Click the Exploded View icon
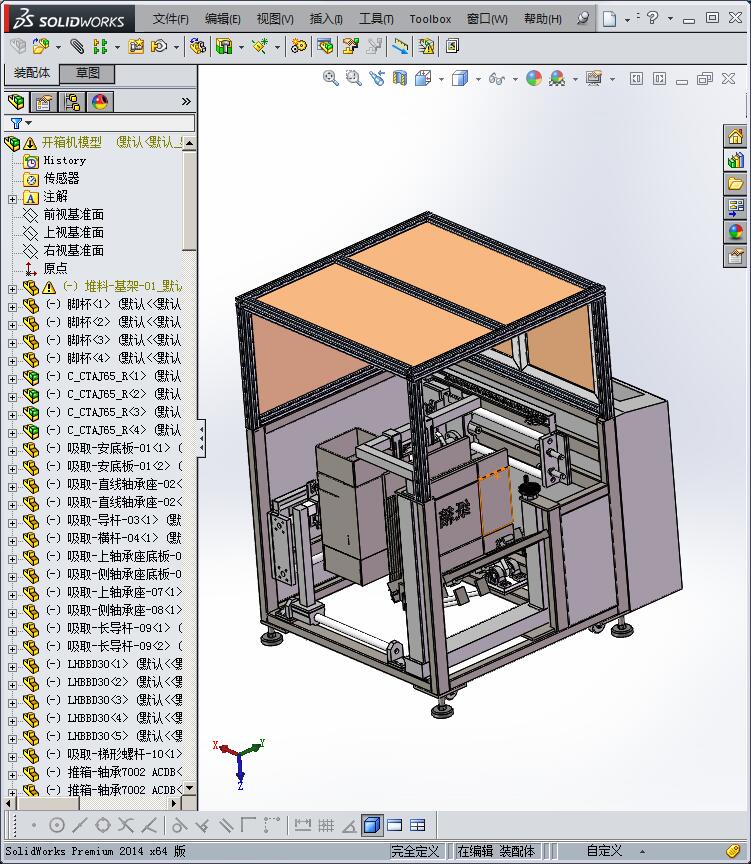 point(350,46)
